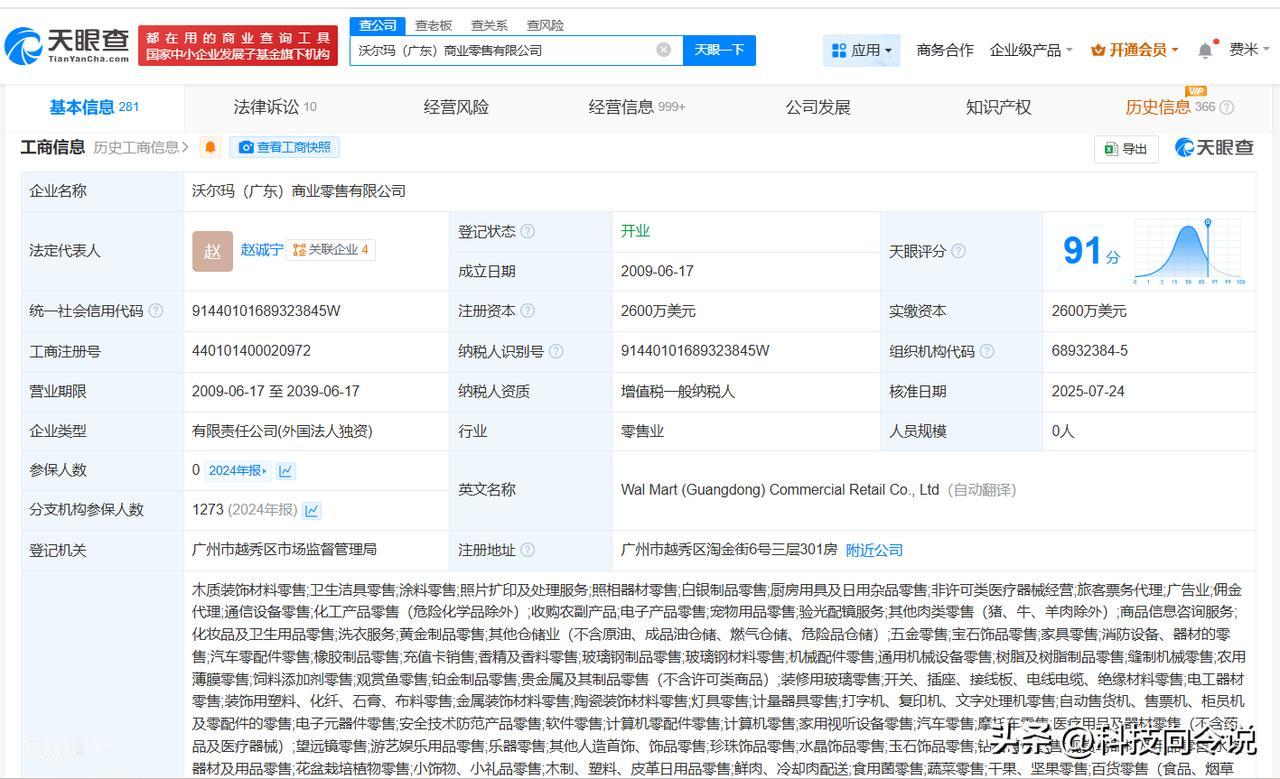Select establishment date 2009-06-17
Viewport: 1280px width, 779px height.
(x=657, y=271)
